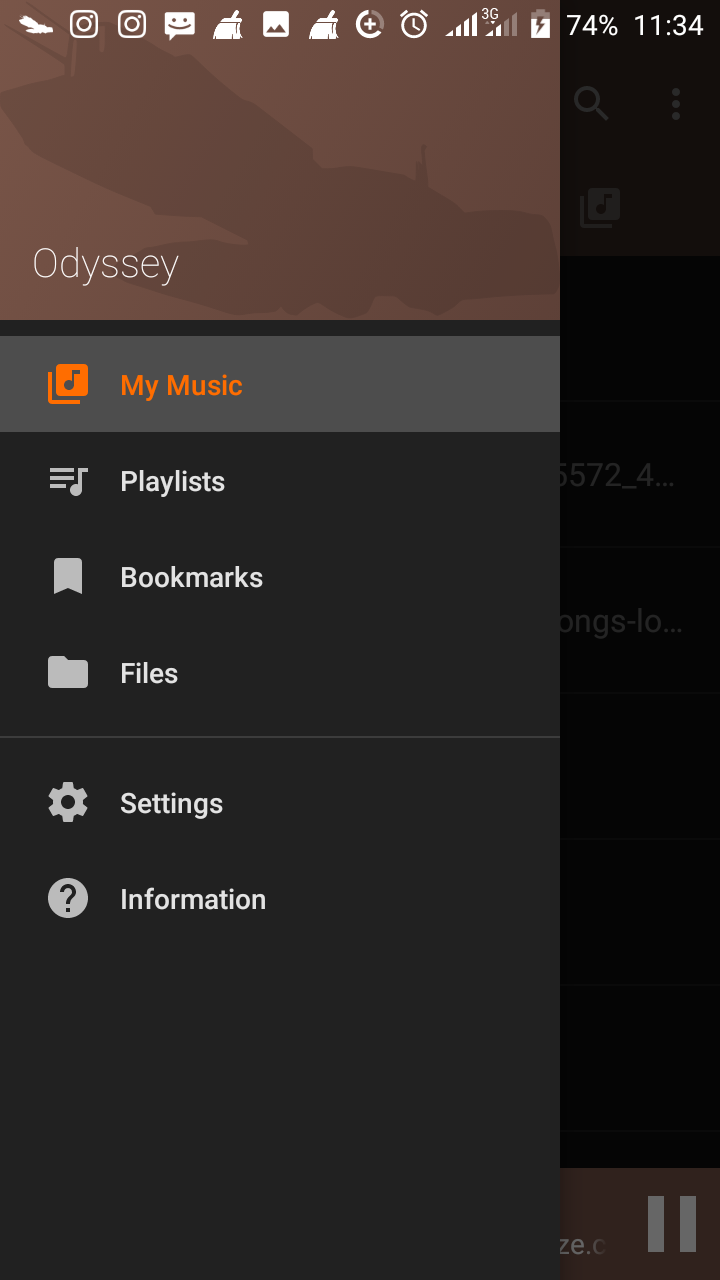Tap the first Instagram notification icon
Screen dimensions: 720x1280
84,24
